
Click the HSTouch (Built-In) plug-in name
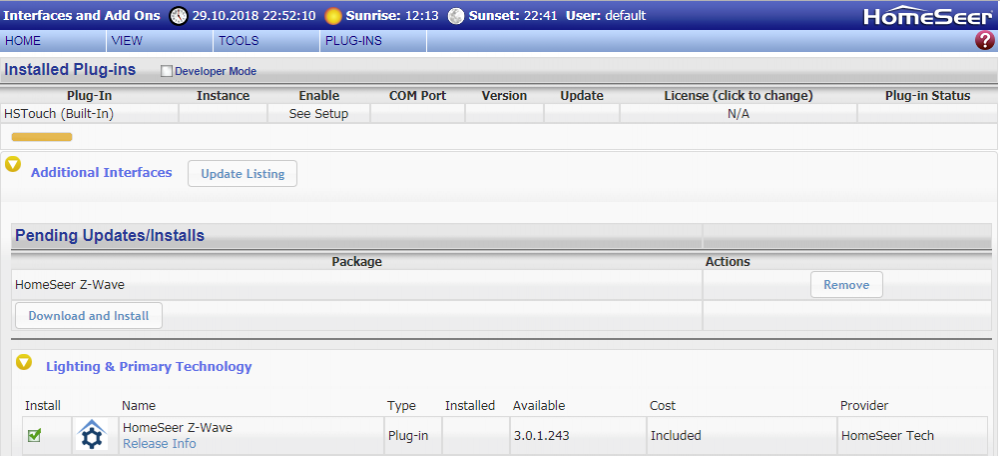(59, 114)
